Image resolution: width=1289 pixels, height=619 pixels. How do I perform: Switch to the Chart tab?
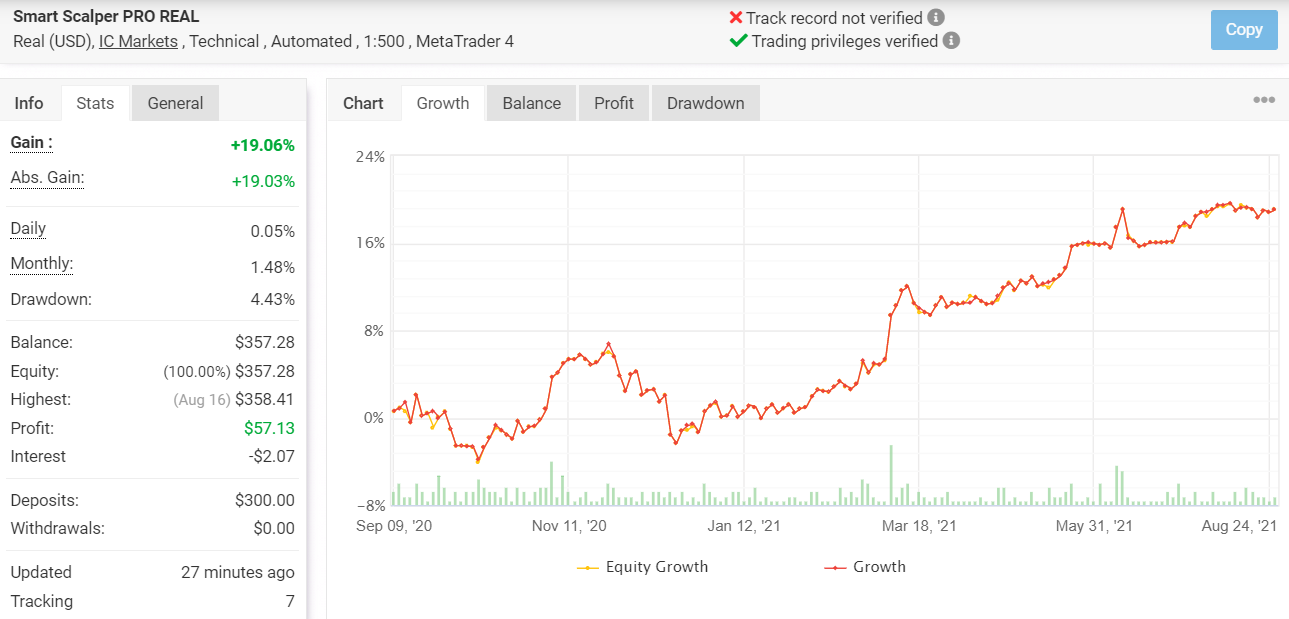[363, 102]
